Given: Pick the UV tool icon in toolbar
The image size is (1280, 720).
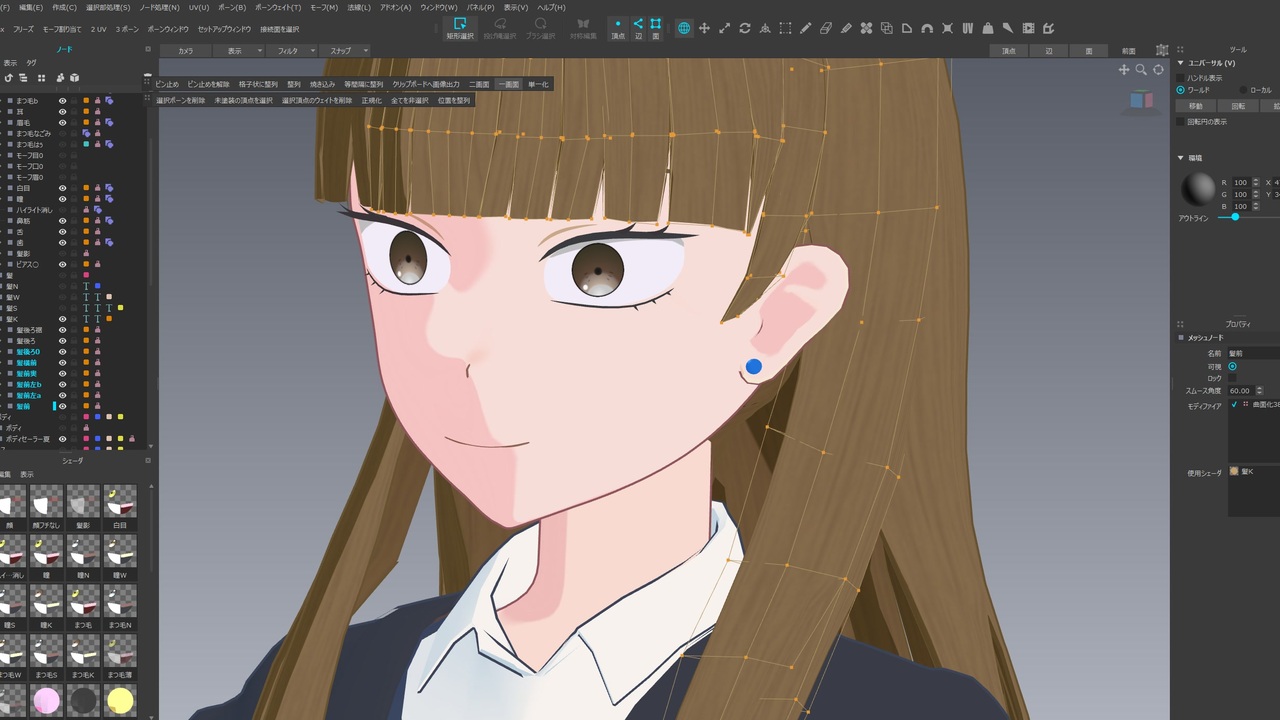Looking at the screenshot, I should coord(968,28).
